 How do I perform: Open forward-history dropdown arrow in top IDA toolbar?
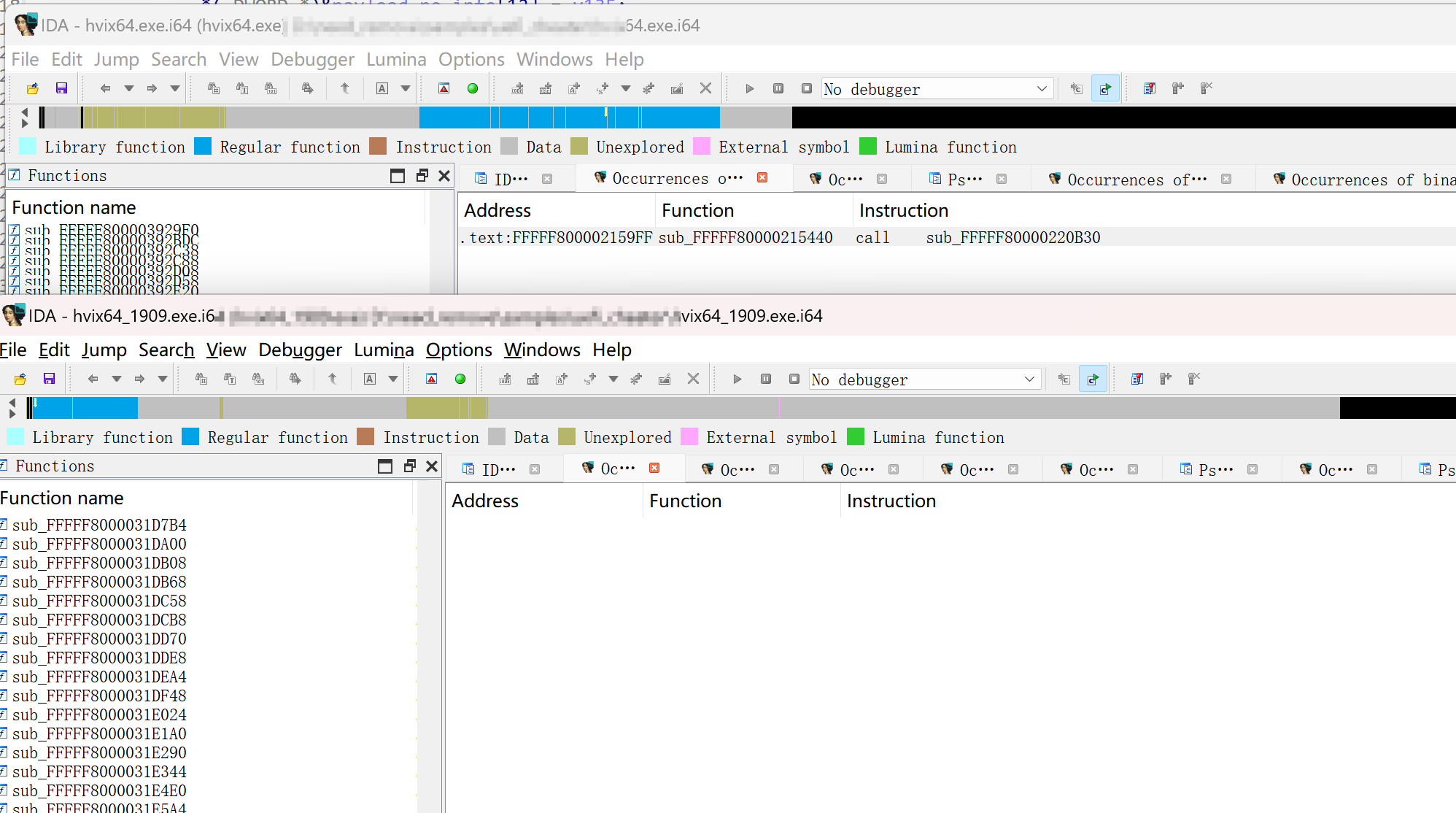pos(175,88)
